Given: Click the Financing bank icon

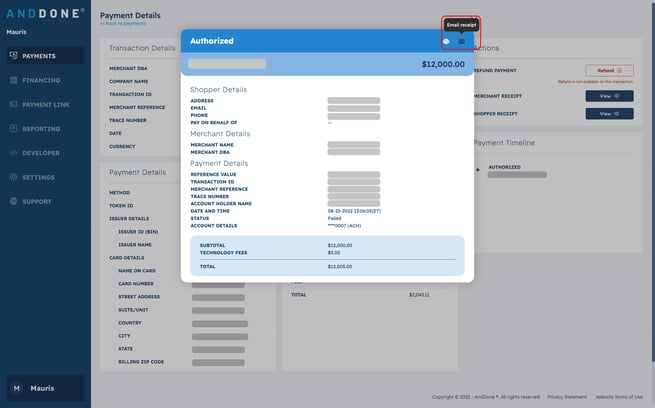Looking at the screenshot, I should [13, 80].
